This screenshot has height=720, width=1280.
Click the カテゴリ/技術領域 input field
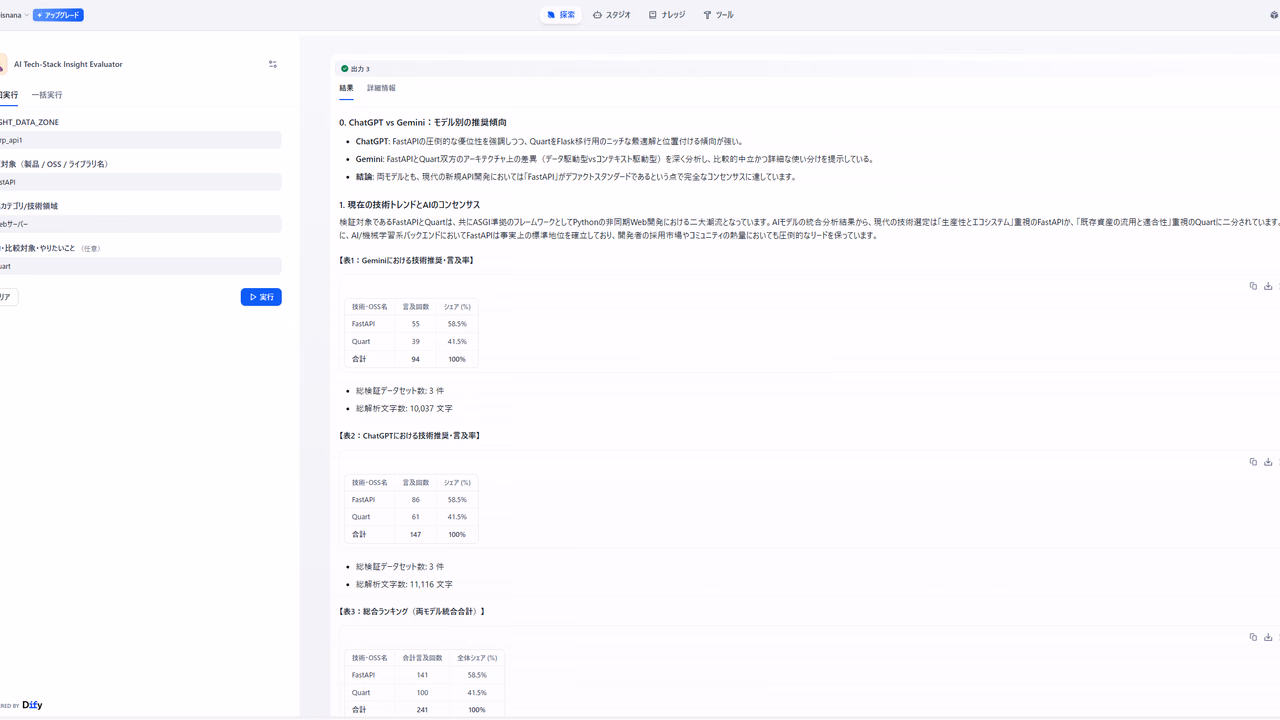click(140, 224)
